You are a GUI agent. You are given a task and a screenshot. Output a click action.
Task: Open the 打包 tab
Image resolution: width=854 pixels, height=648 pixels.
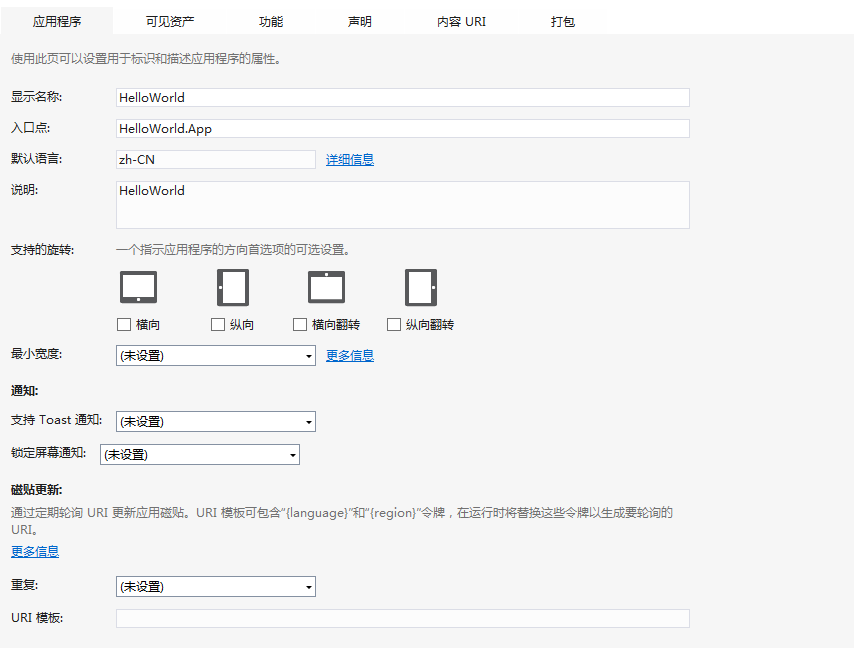[x=562, y=19]
